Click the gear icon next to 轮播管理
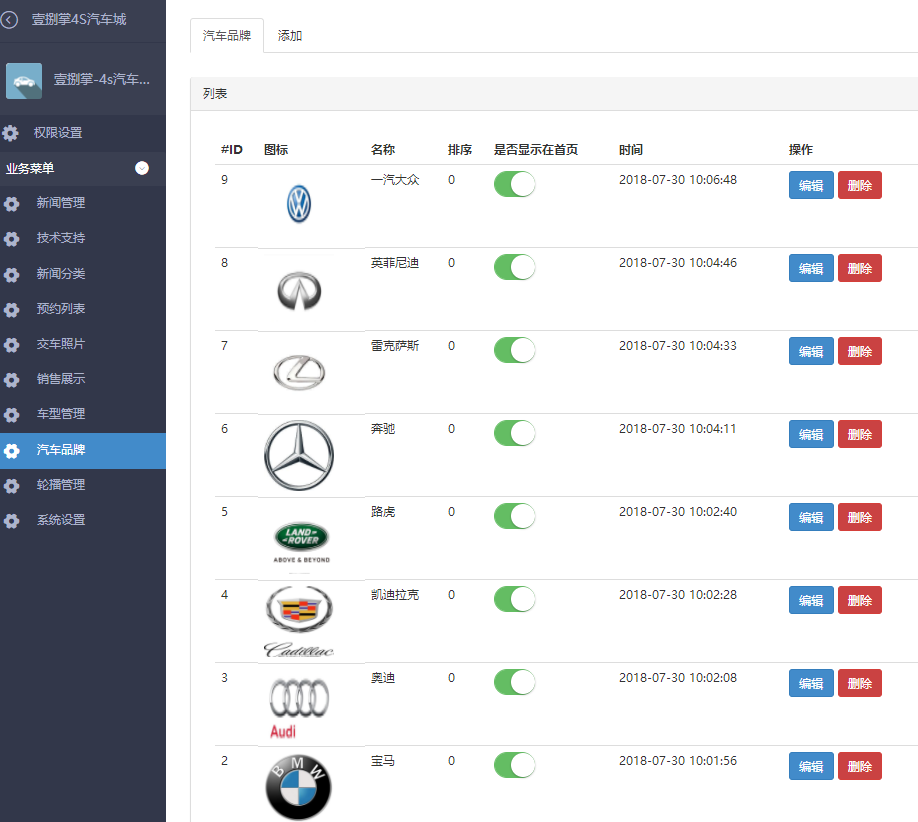This screenshot has width=918, height=822. click(11, 486)
